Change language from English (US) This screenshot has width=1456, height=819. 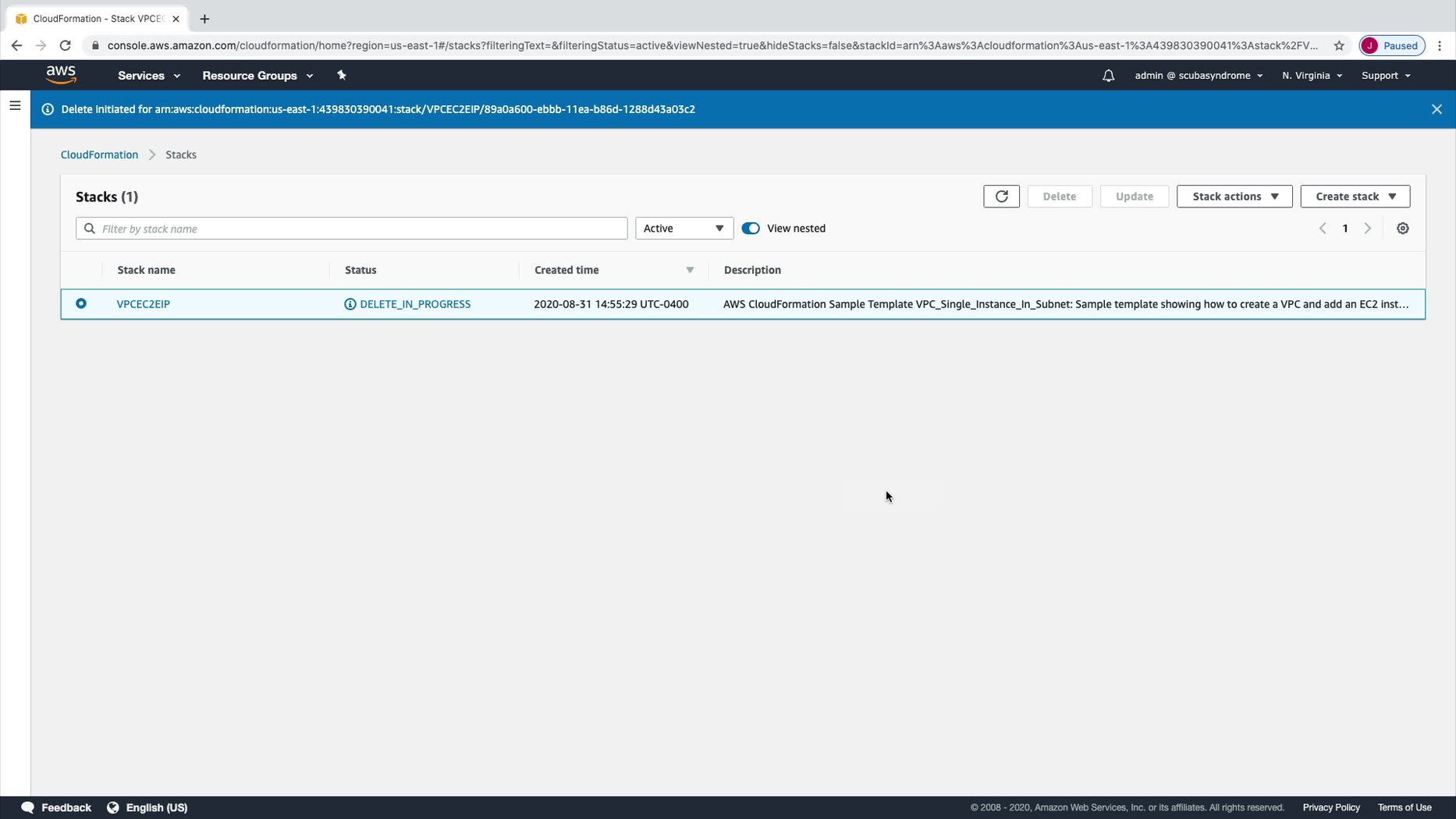point(147,807)
